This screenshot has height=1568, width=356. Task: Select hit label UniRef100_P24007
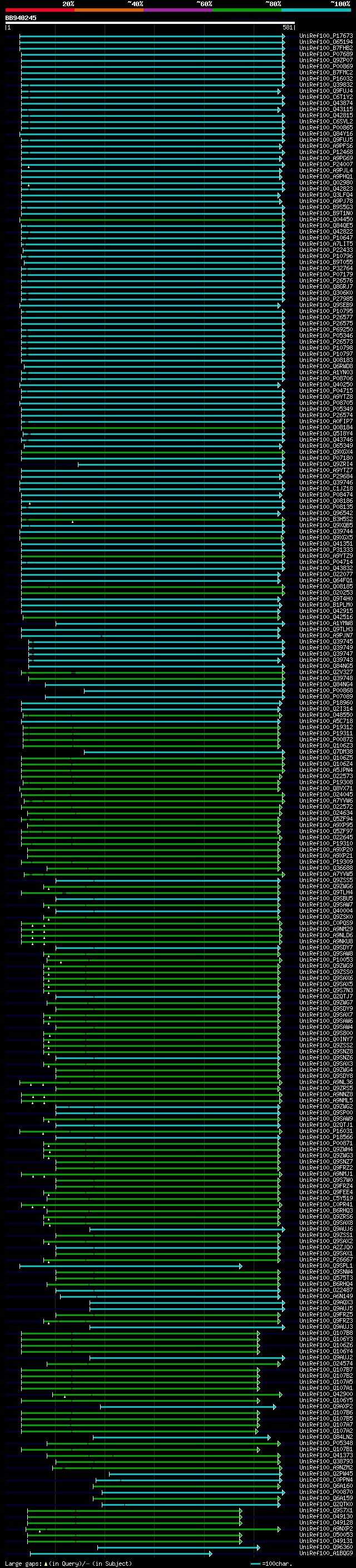pyautogui.click(x=326, y=164)
